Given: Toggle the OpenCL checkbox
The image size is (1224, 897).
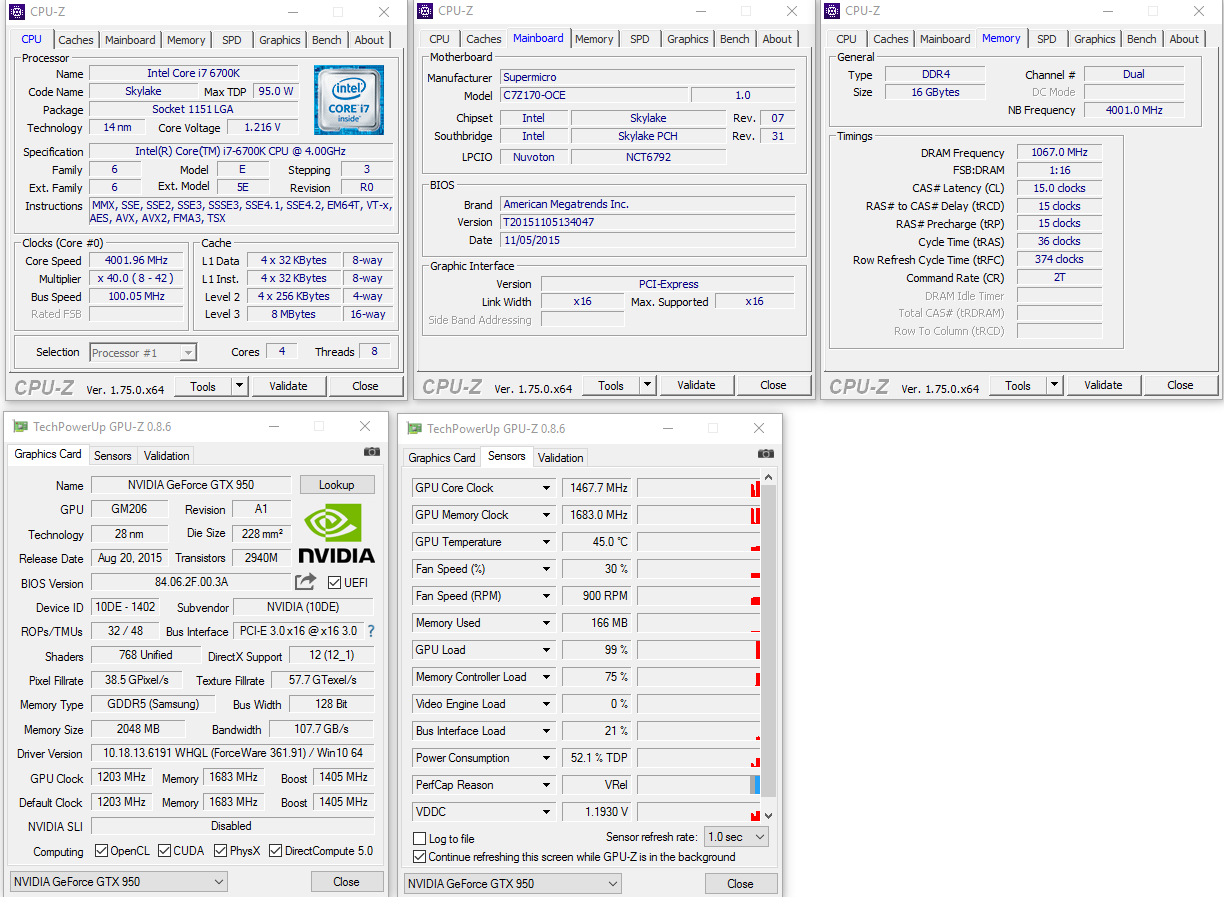Looking at the screenshot, I should [101, 851].
